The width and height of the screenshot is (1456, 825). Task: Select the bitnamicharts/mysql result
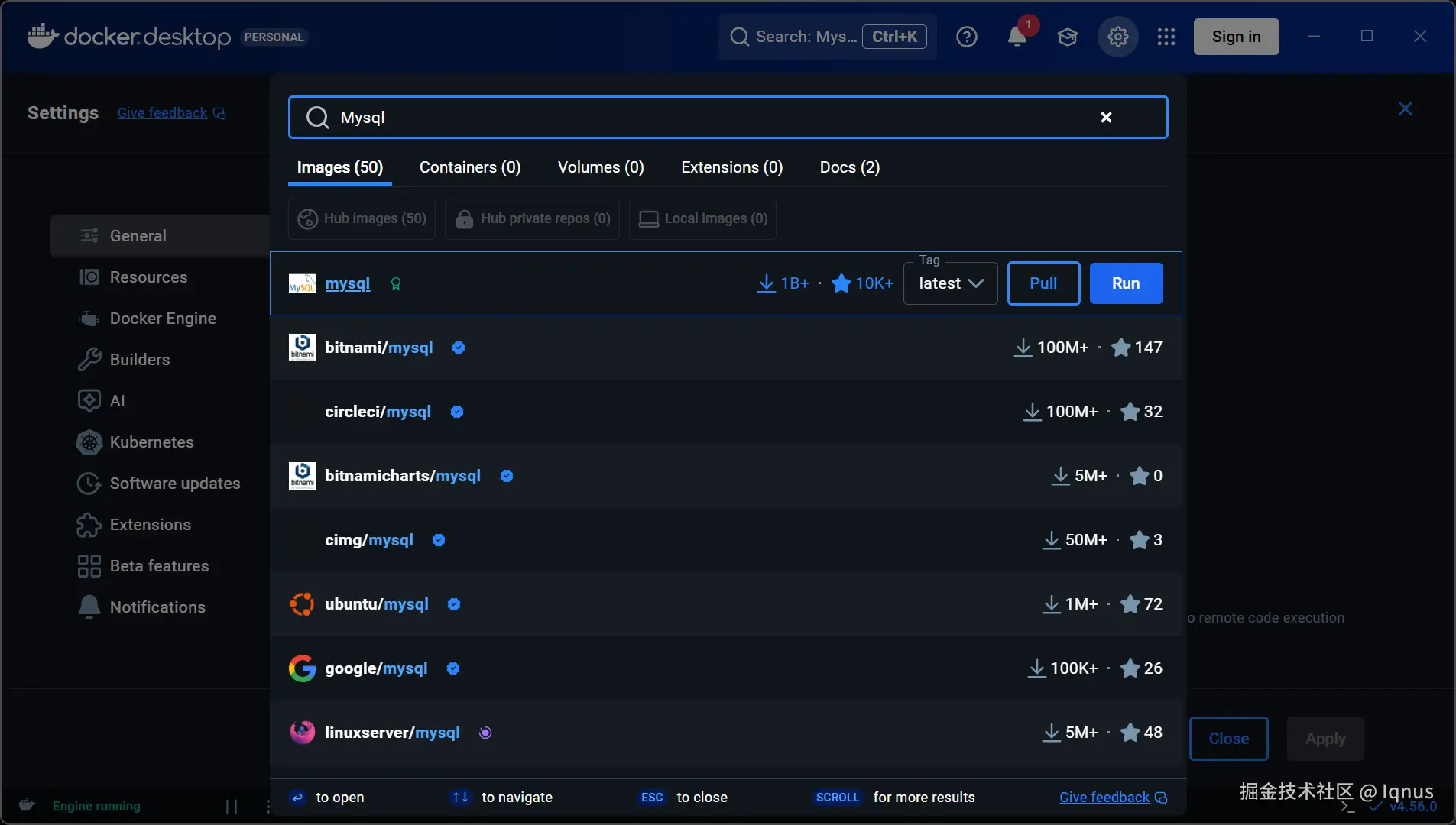[726, 476]
